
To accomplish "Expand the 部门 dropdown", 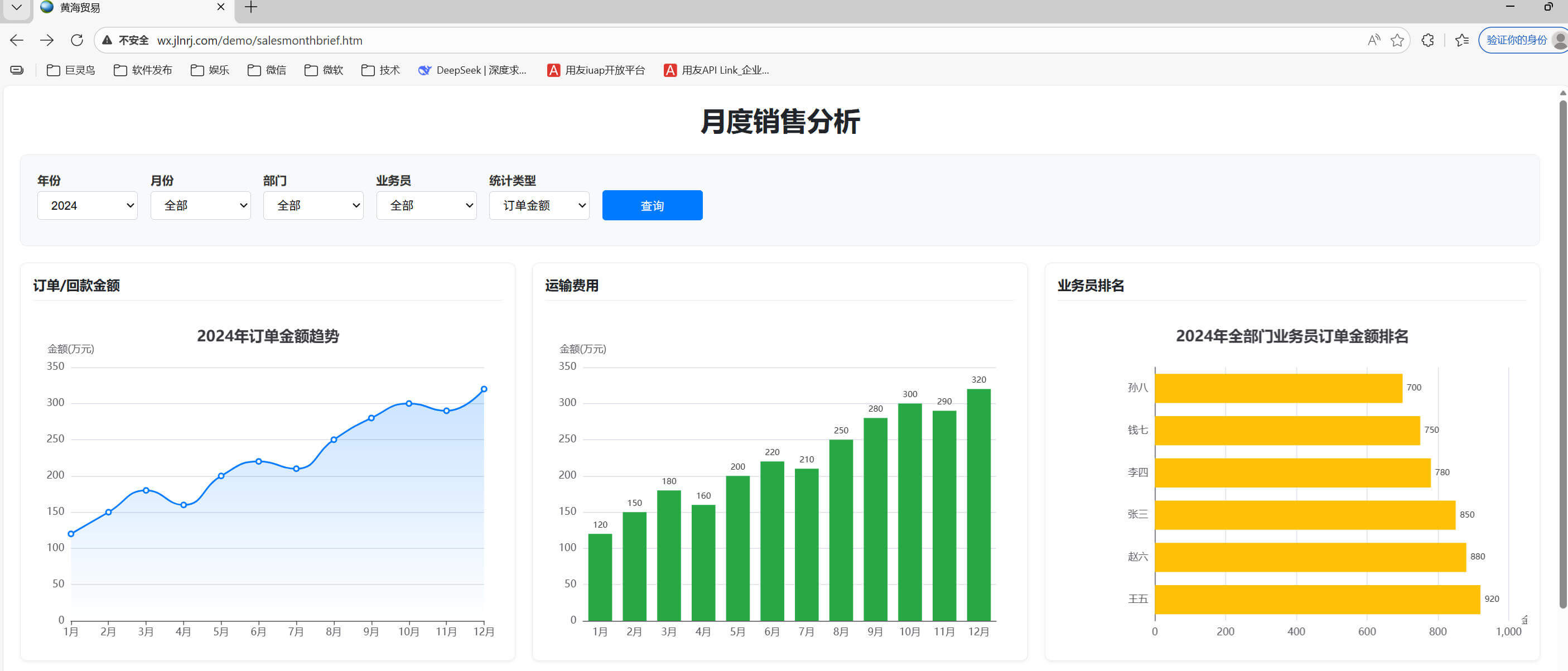I will point(313,205).
